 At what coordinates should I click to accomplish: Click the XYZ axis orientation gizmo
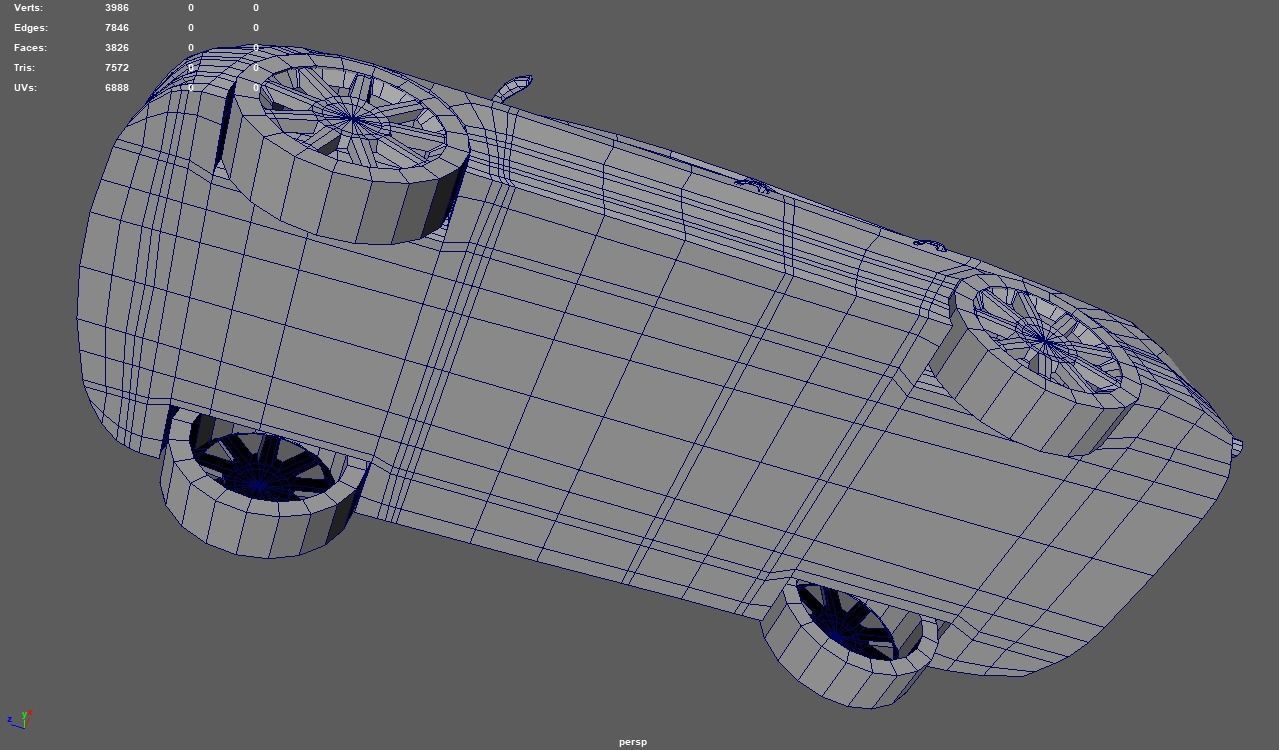[20, 719]
